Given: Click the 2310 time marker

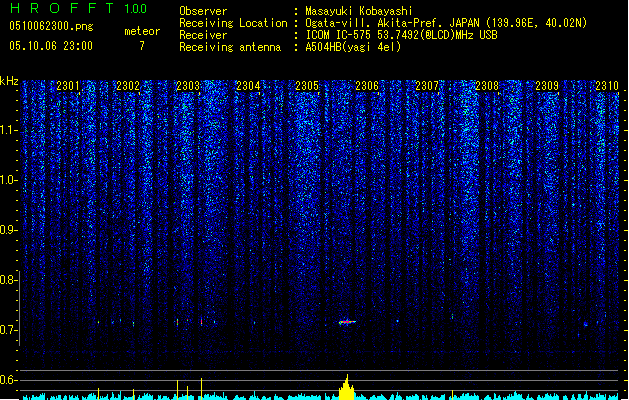Looking at the screenshot, I should pyautogui.click(x=607, y=86).
